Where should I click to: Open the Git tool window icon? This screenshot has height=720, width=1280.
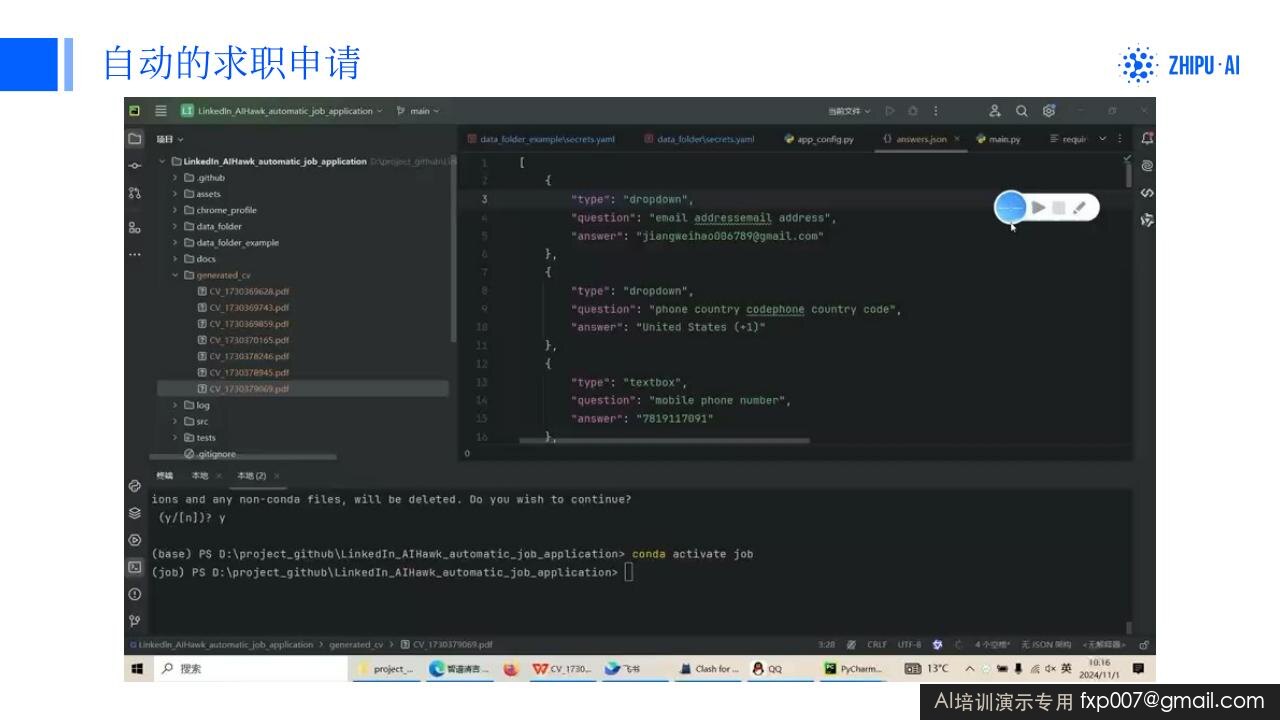point(135,621)
